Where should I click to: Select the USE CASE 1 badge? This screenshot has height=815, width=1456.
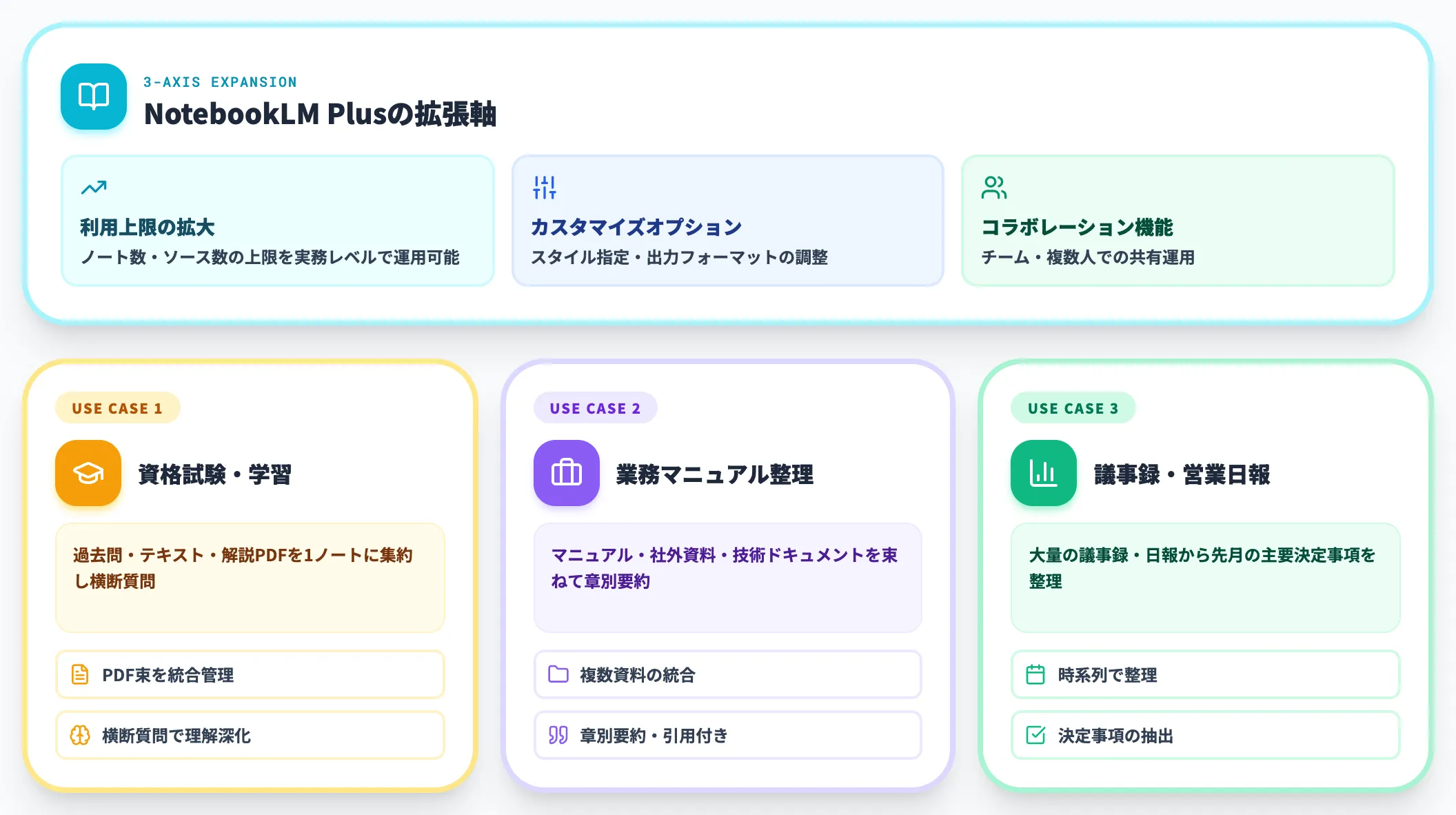pyautogui.click(x=118, y=408)
